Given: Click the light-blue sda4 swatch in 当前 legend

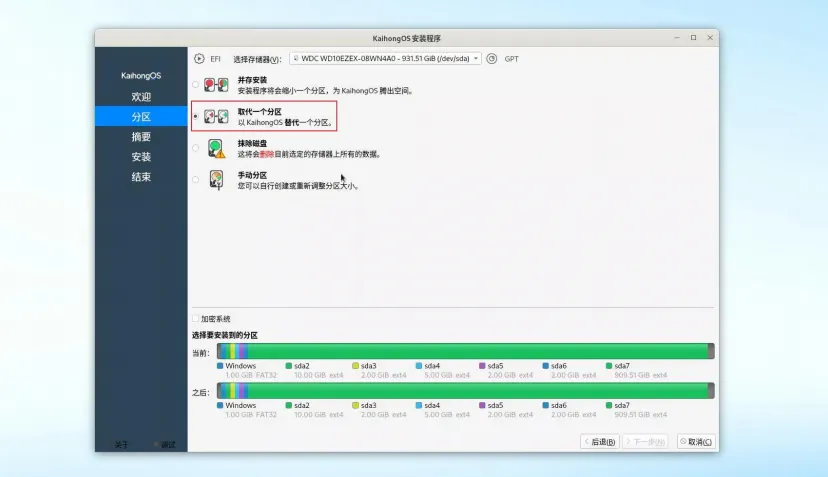Looking at the screenshot, I should coord(419,366).
